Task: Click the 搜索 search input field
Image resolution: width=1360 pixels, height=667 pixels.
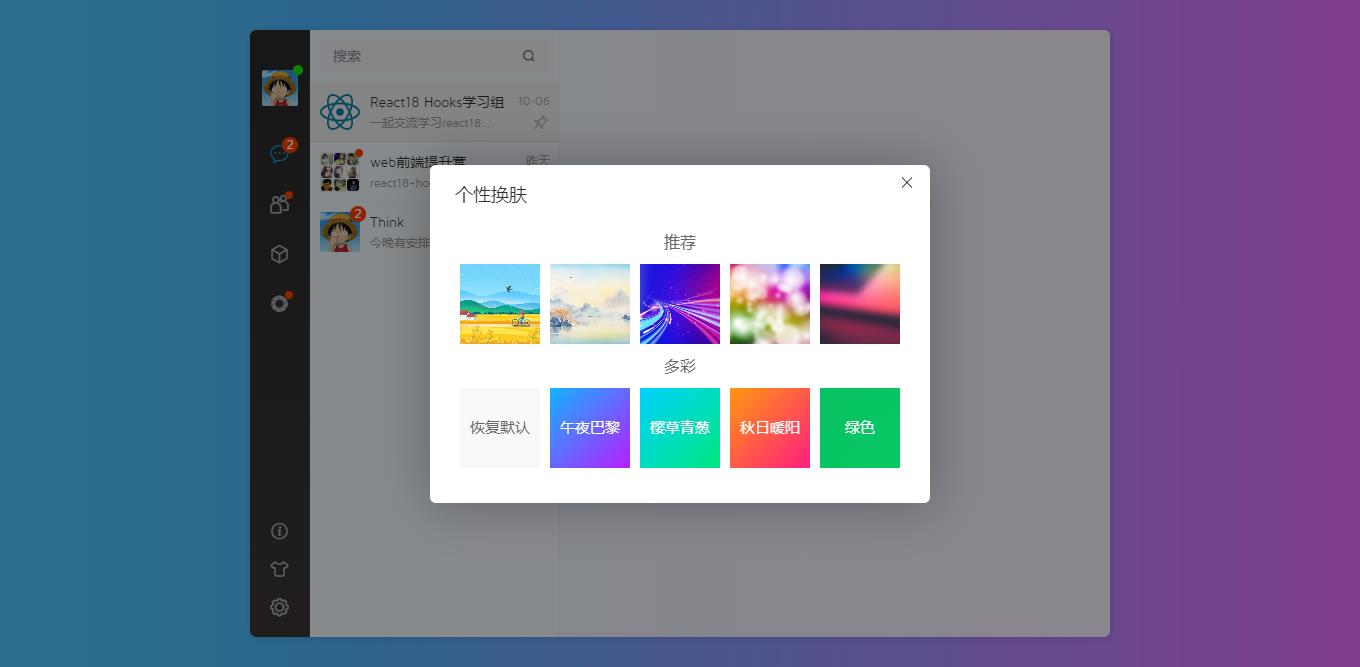Action: pos(400,56)
